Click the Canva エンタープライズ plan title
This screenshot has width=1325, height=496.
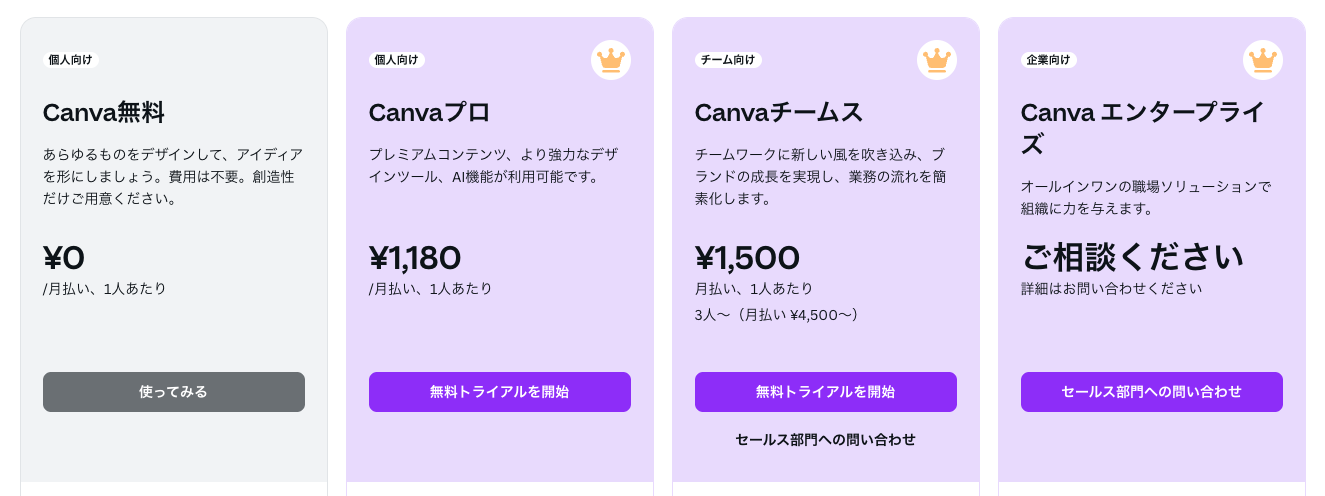coord(1143,128)
